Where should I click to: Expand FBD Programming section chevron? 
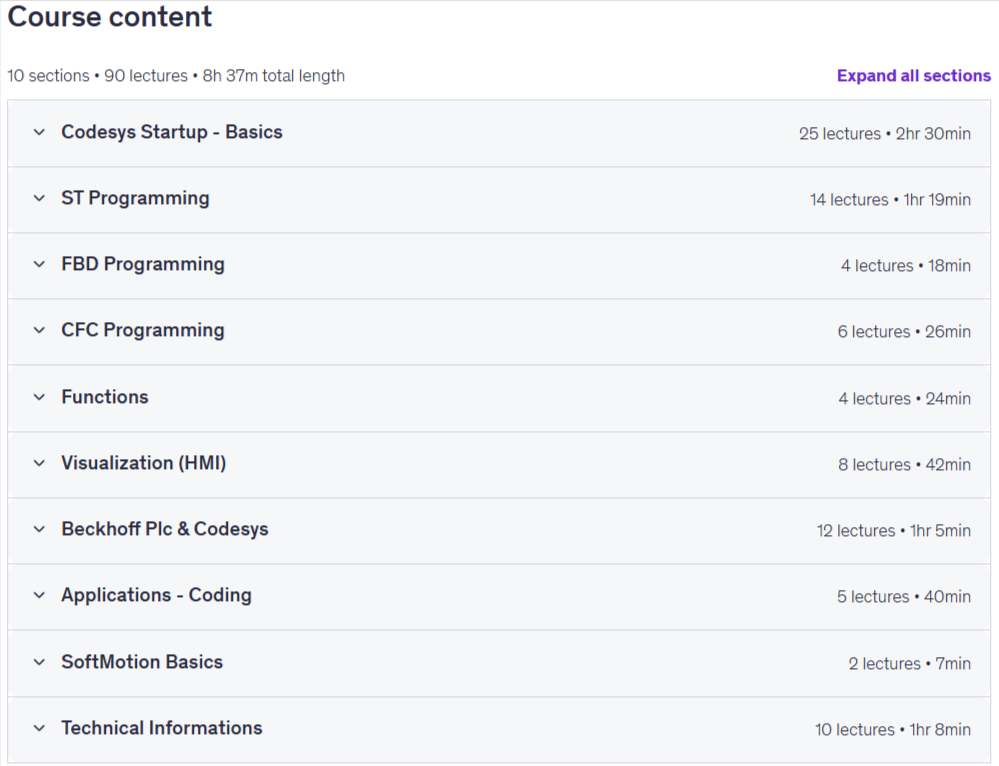(x=40, y=264)
